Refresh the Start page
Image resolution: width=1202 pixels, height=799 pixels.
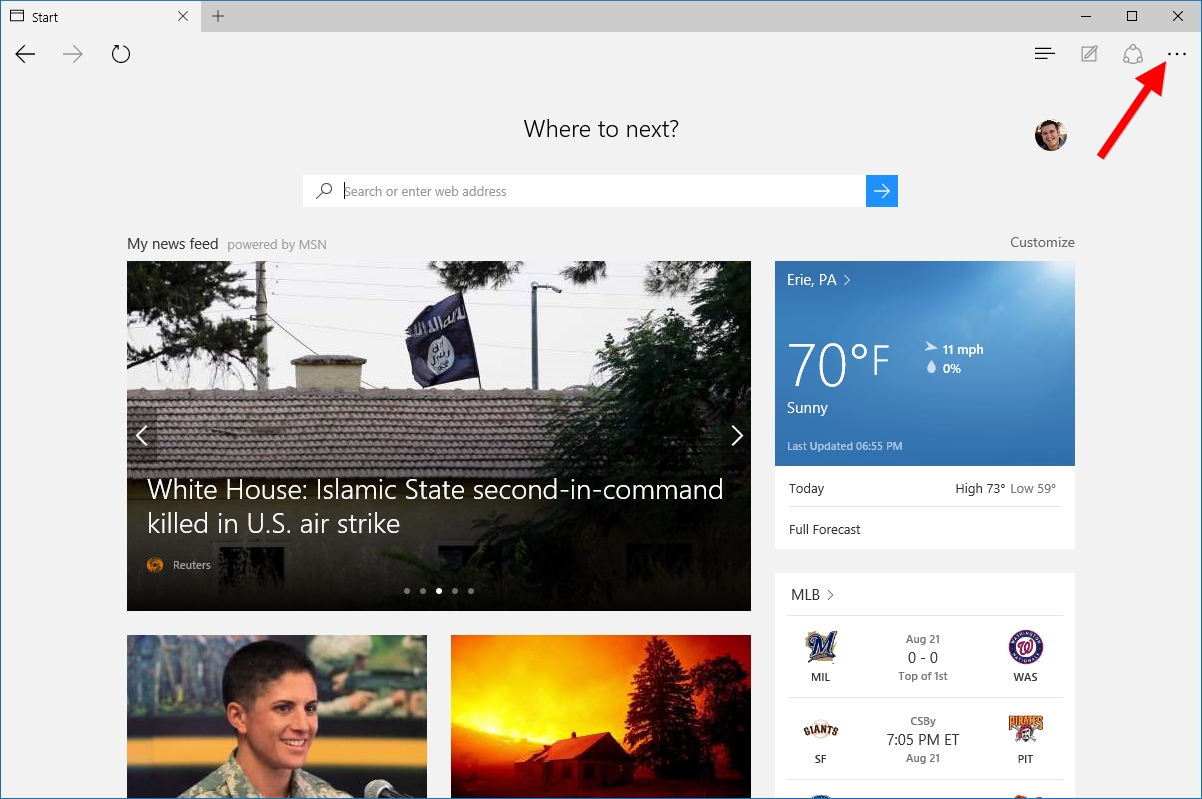(121, 53)
